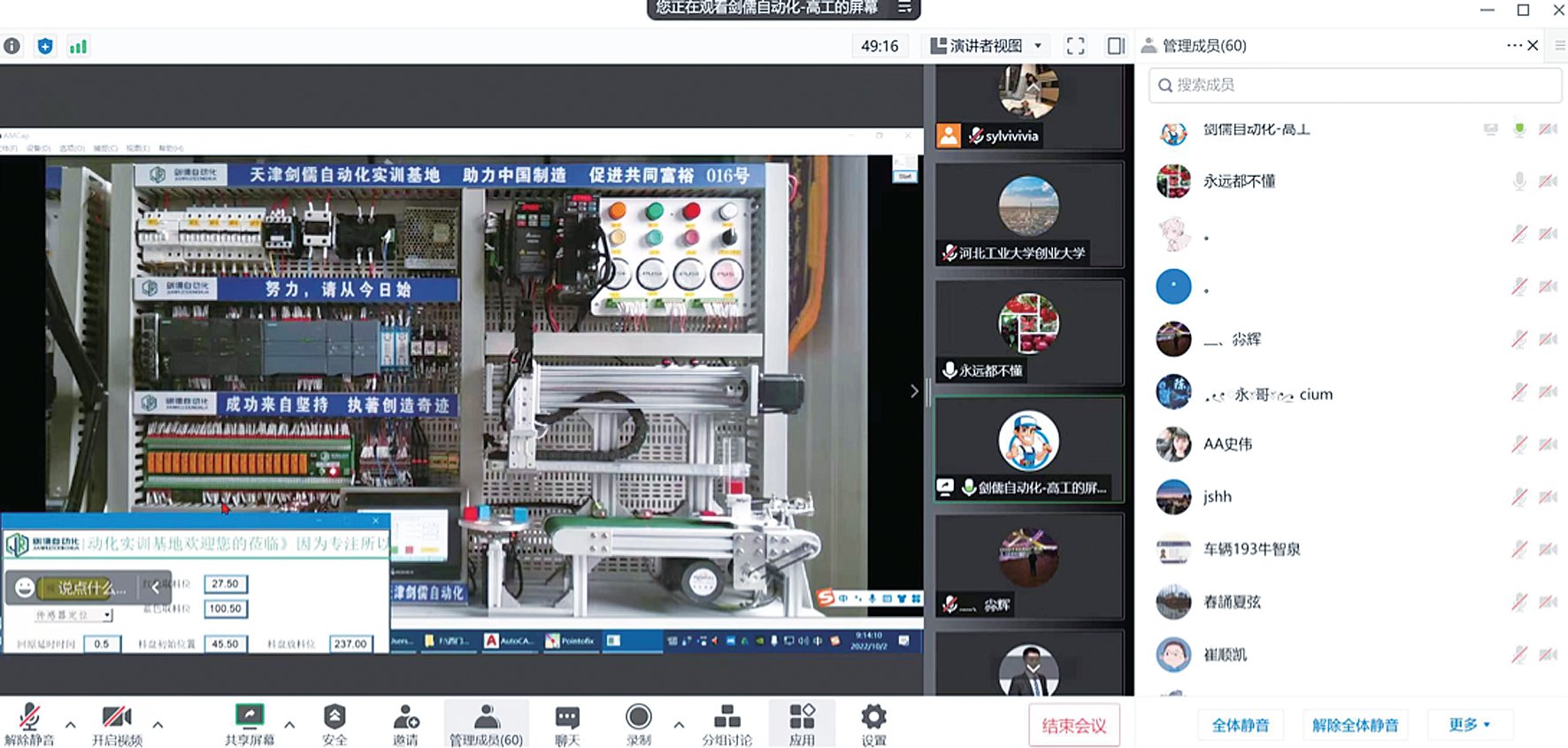Click the Pointofix taskbar item in shared screen

(x=570, y=640)
